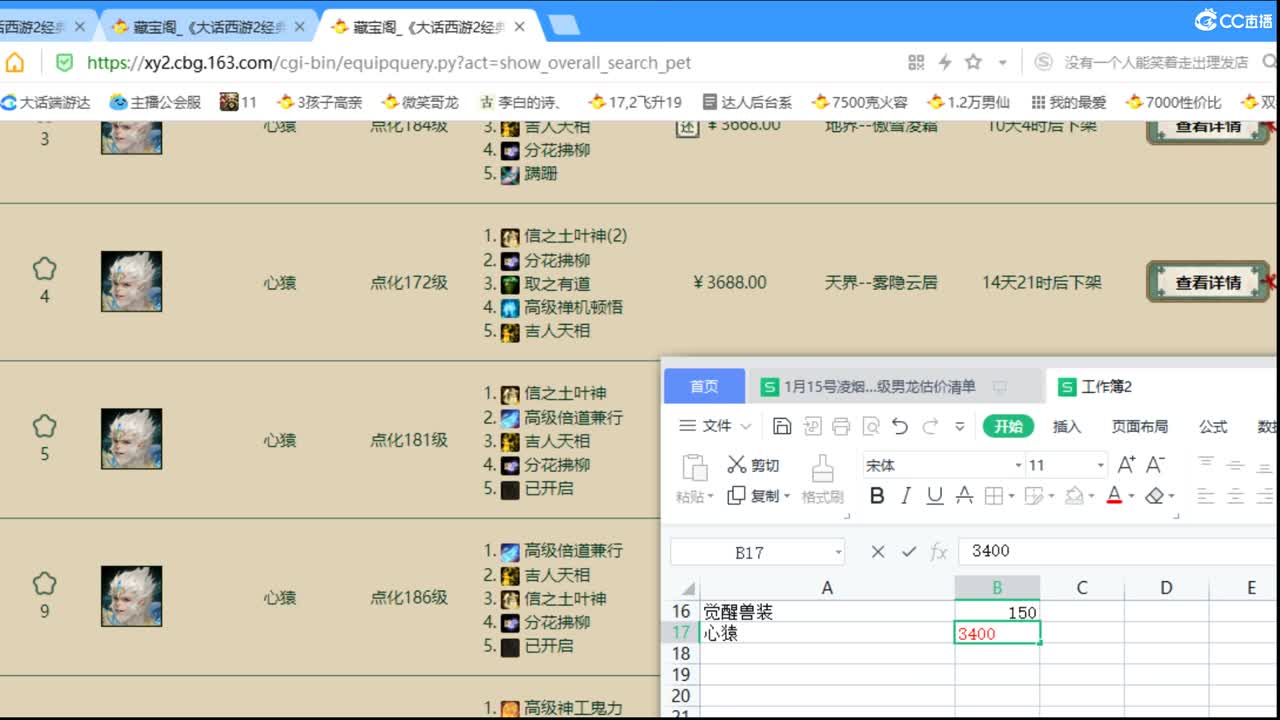1280x720 pixels.
Task: Open the 宋体 font name dropdown
Action: pos(1018,465)
